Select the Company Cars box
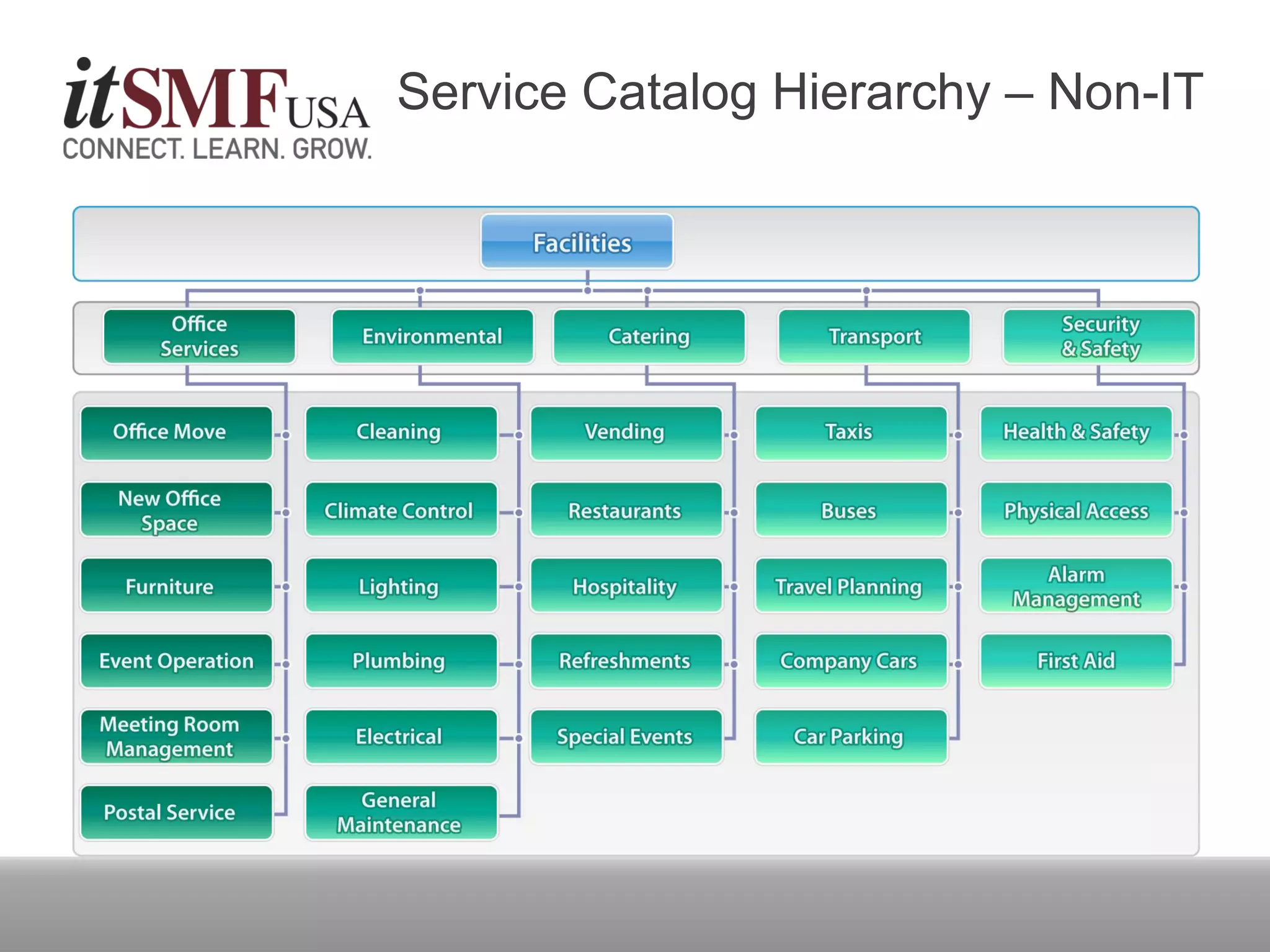Image resolution: width=1270 pixels, height=952 pixels. point(851,661)
